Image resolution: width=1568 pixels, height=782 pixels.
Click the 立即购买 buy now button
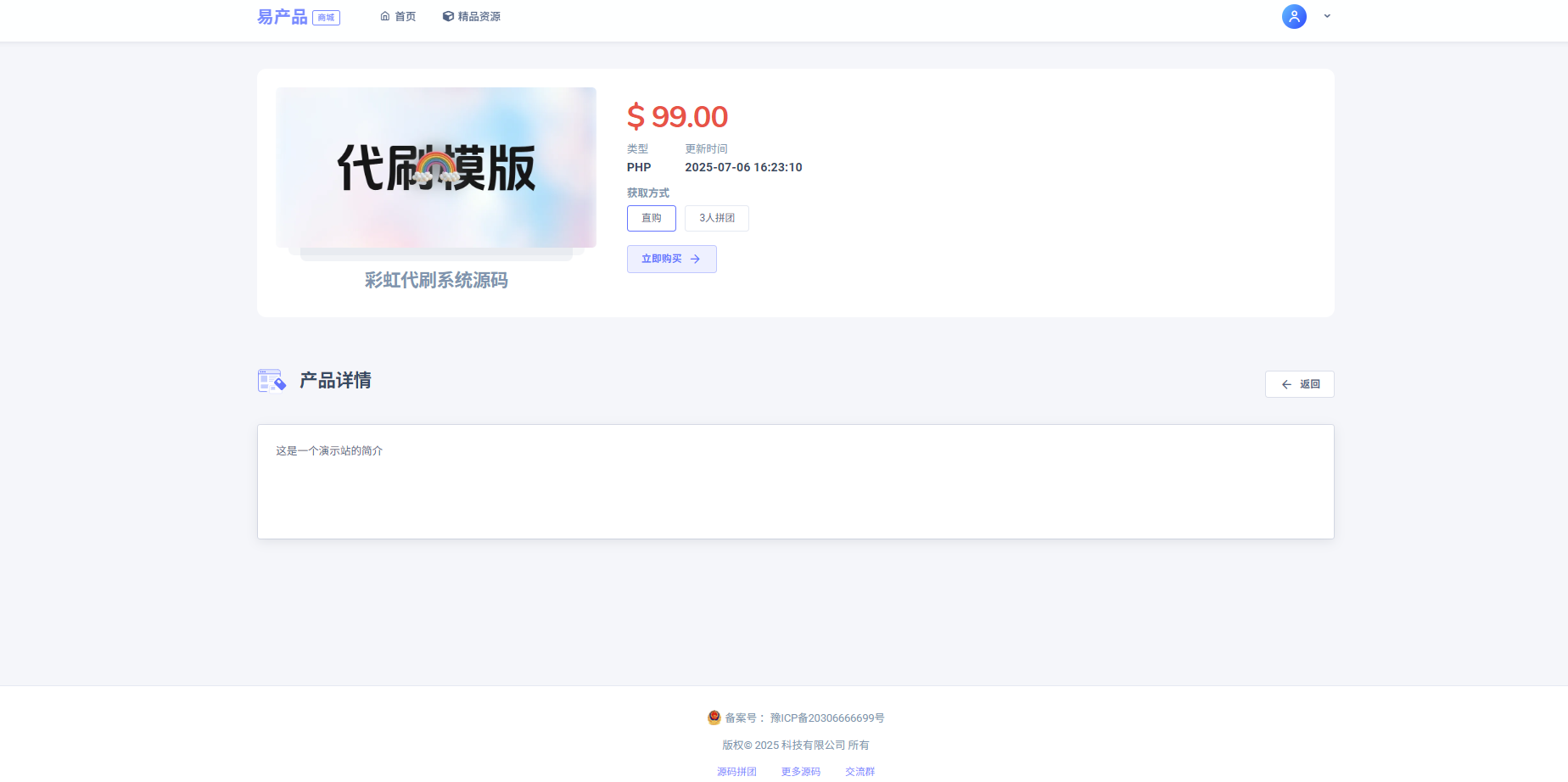pyautogui.click(x=672, y=259)
